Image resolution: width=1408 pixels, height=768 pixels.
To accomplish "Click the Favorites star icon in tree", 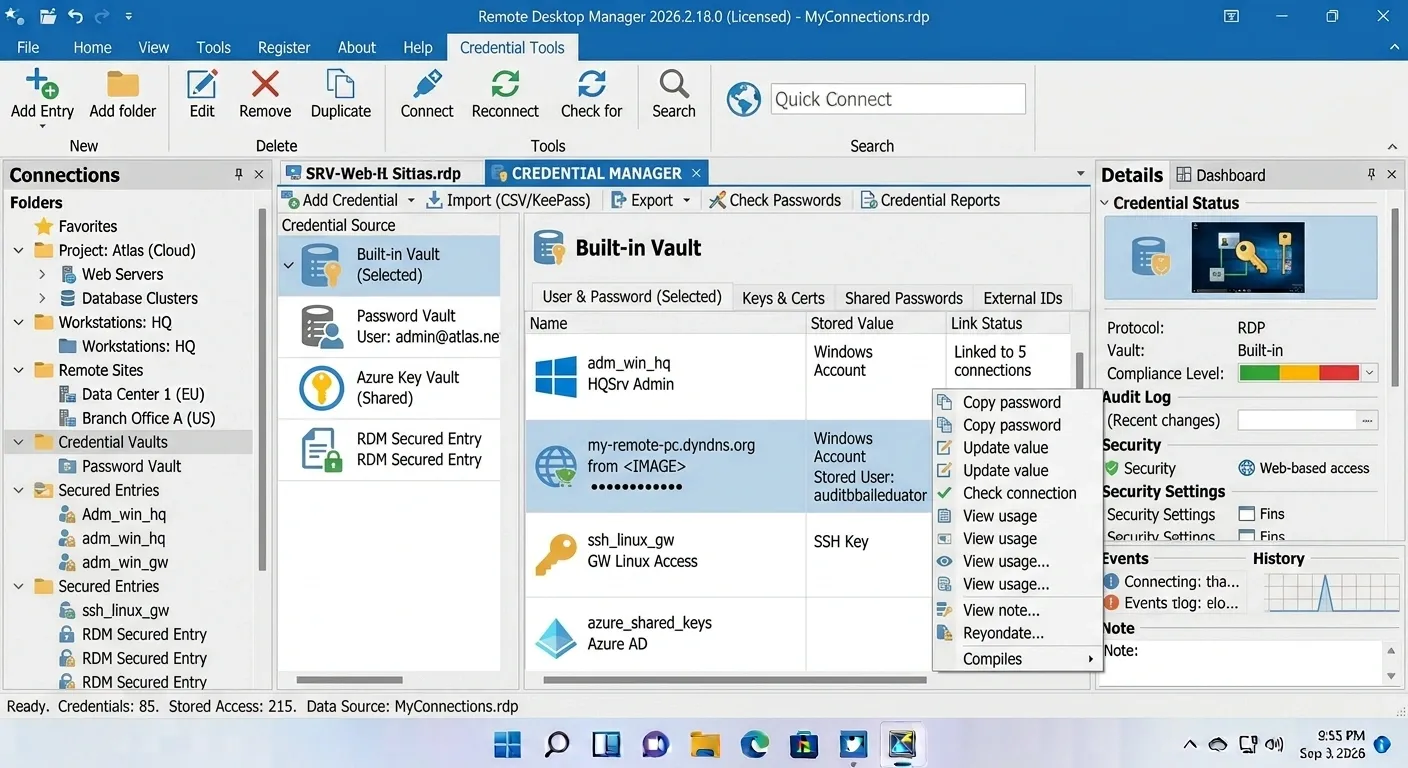I will [44, 226].
